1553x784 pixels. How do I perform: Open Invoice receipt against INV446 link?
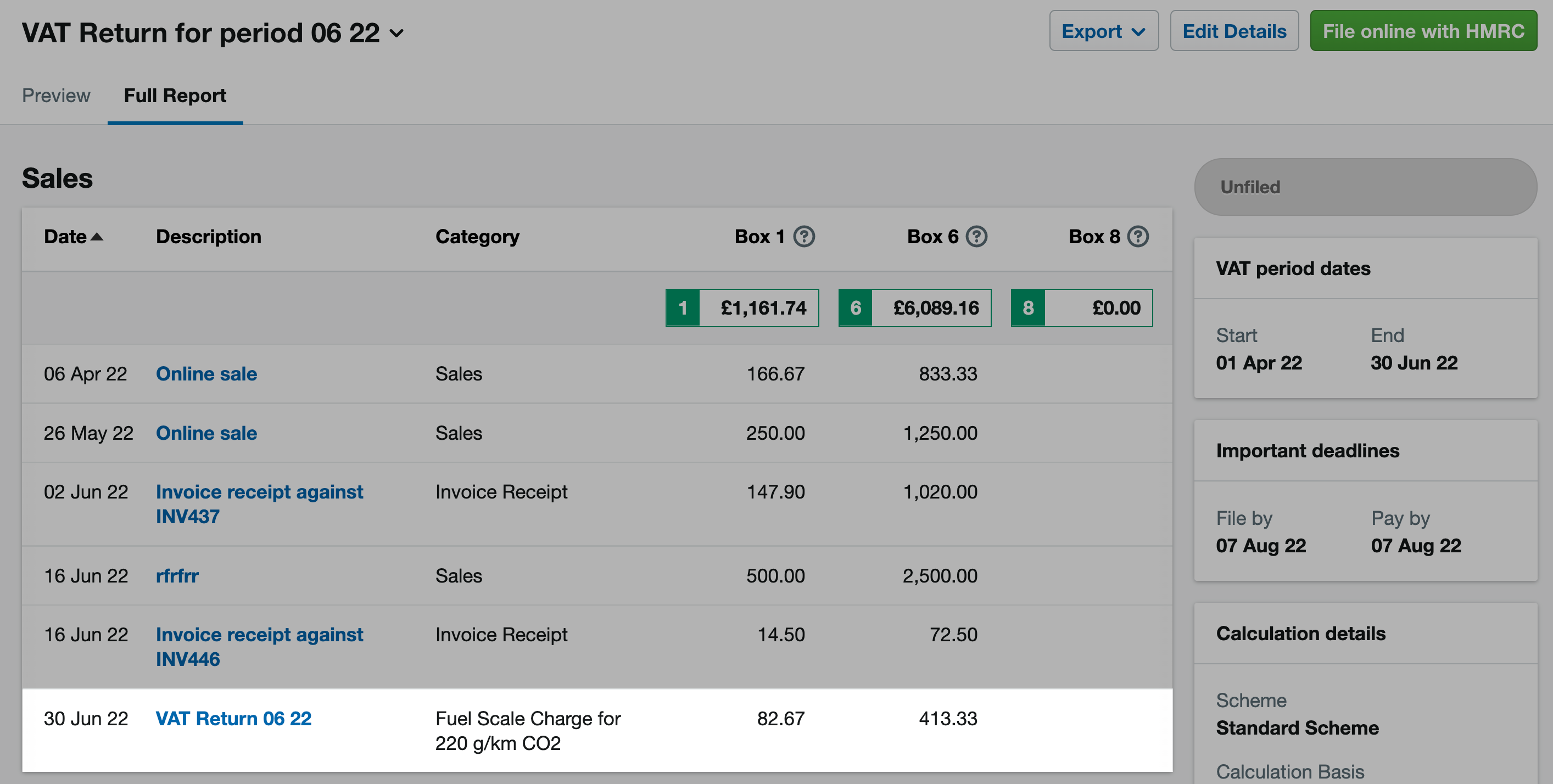(259, 646)
